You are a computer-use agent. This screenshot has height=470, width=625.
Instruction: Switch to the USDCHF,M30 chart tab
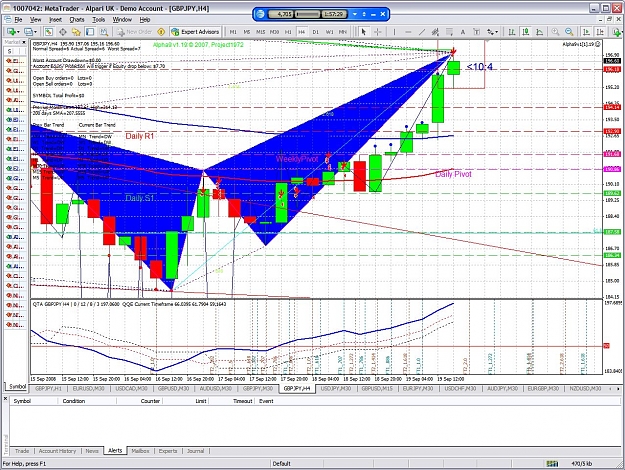460,388
